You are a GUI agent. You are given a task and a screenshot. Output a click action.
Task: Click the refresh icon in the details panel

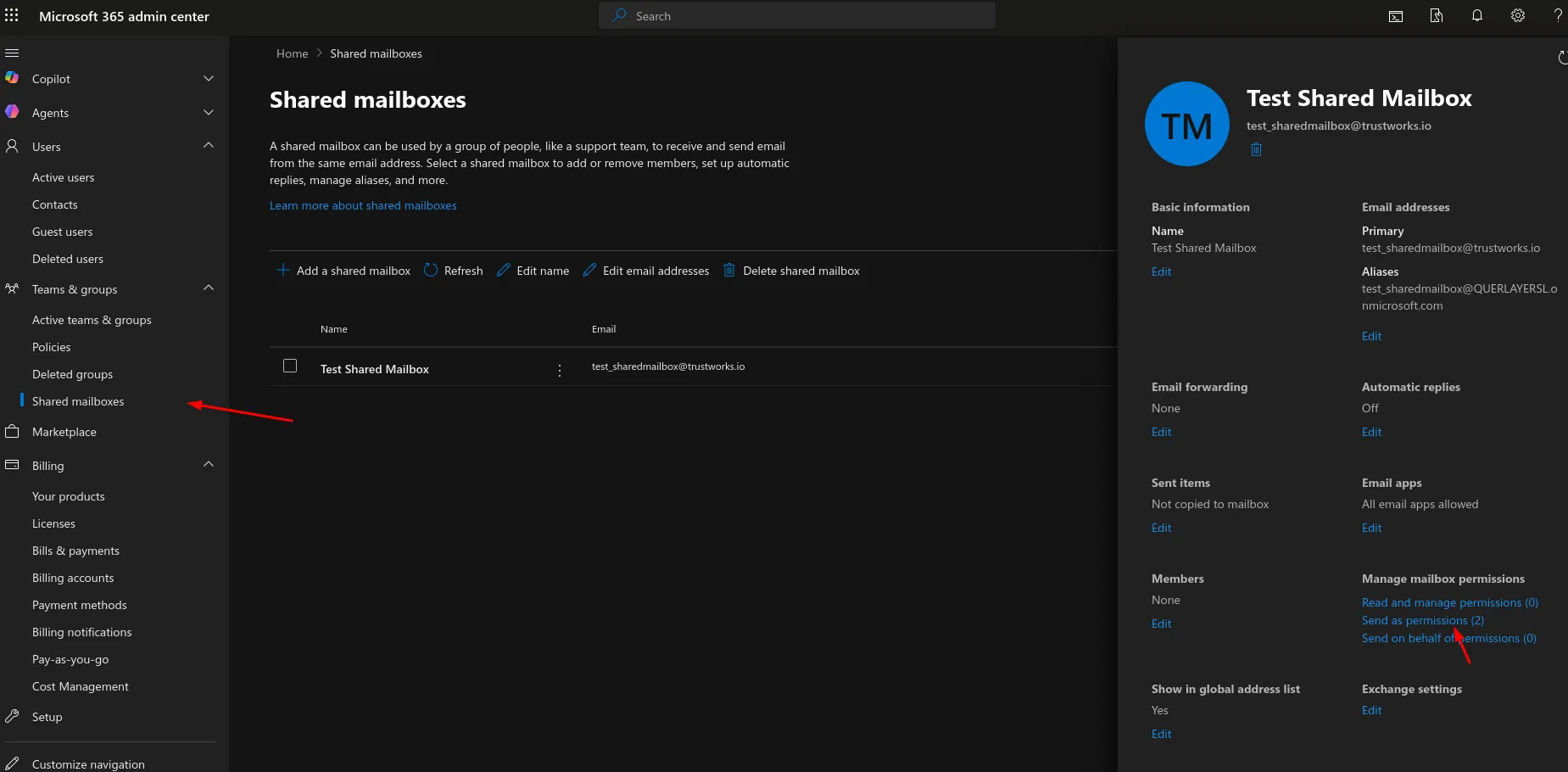(1562, 58)
